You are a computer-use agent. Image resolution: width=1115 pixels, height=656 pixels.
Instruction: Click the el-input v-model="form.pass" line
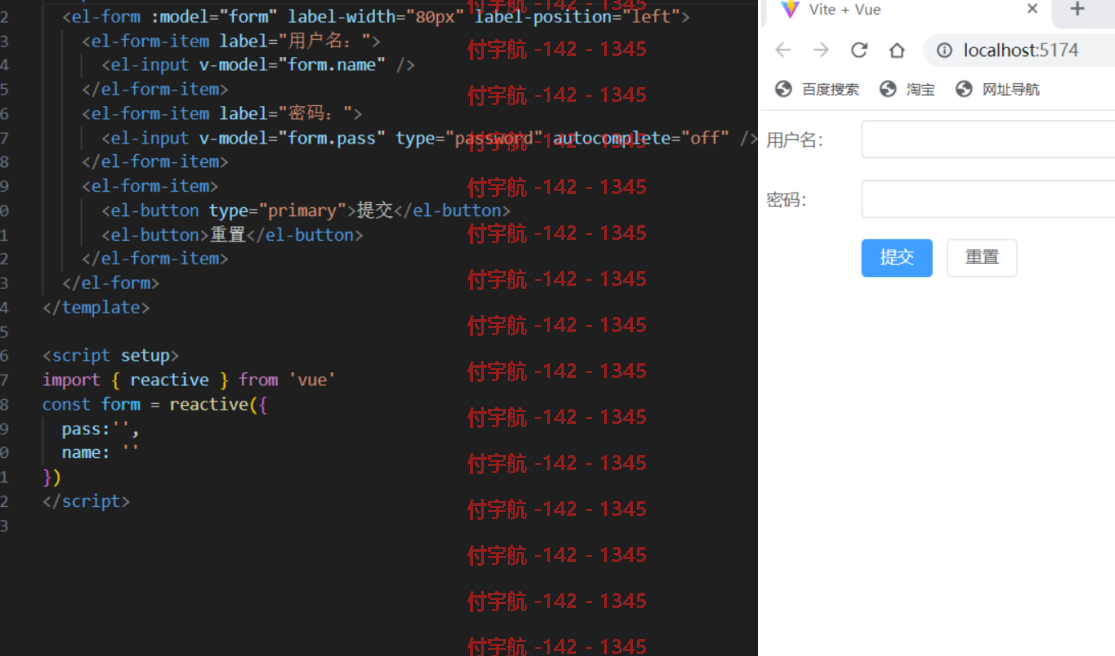click(x=430, y=138)
